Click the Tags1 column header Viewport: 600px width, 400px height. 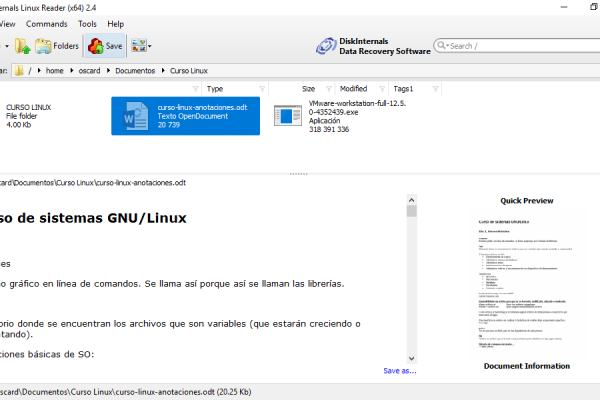tap(403, 89)
